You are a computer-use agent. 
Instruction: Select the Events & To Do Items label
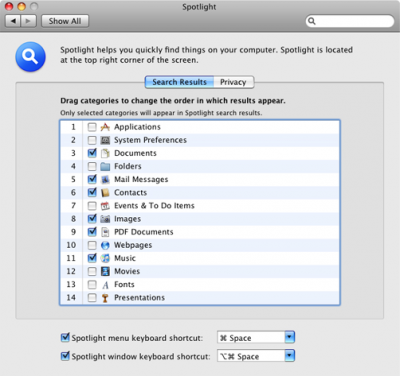(154, 206)
